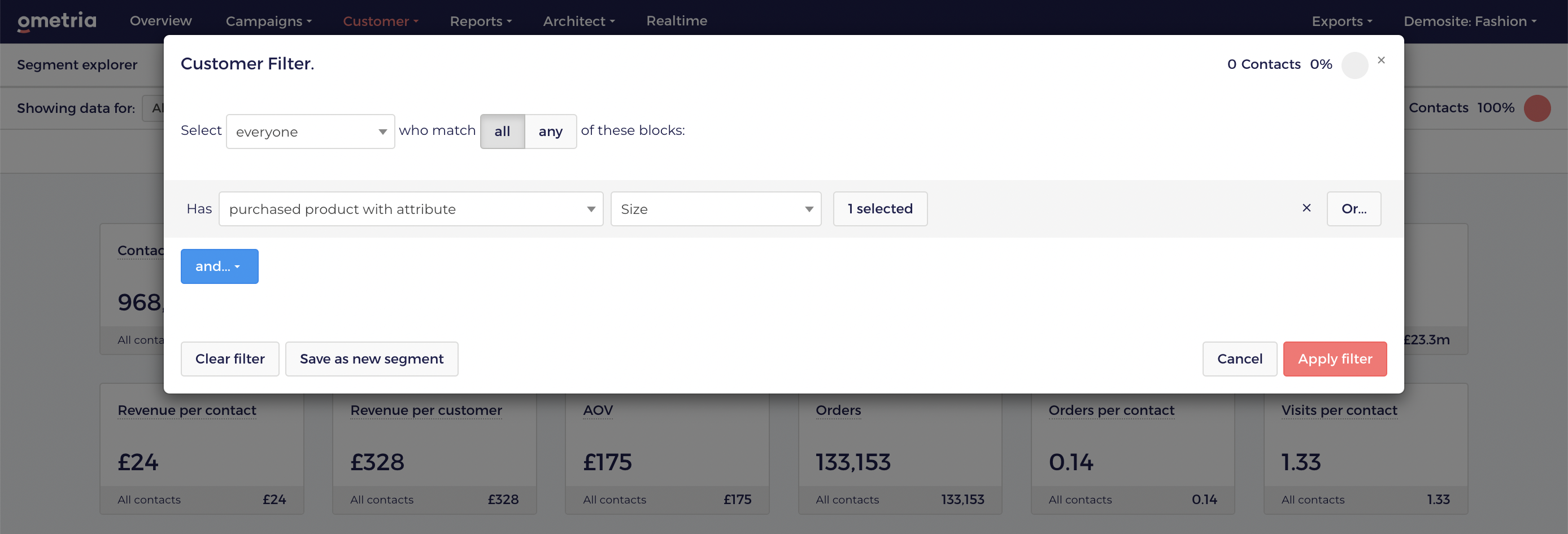Click the 133,153 orders value
The image size is (1568, 534).
tap(853, 462)
